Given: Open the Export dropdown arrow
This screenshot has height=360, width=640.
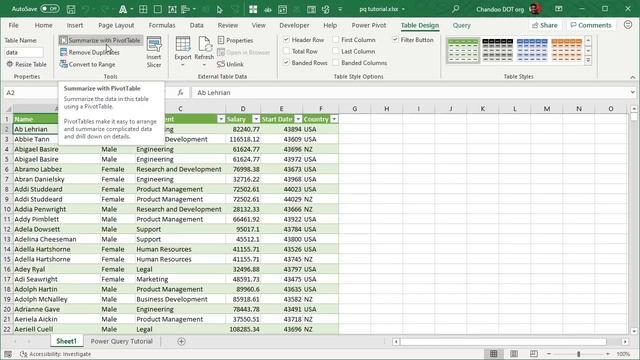Looking at the screenshot, I should point(183,65).
